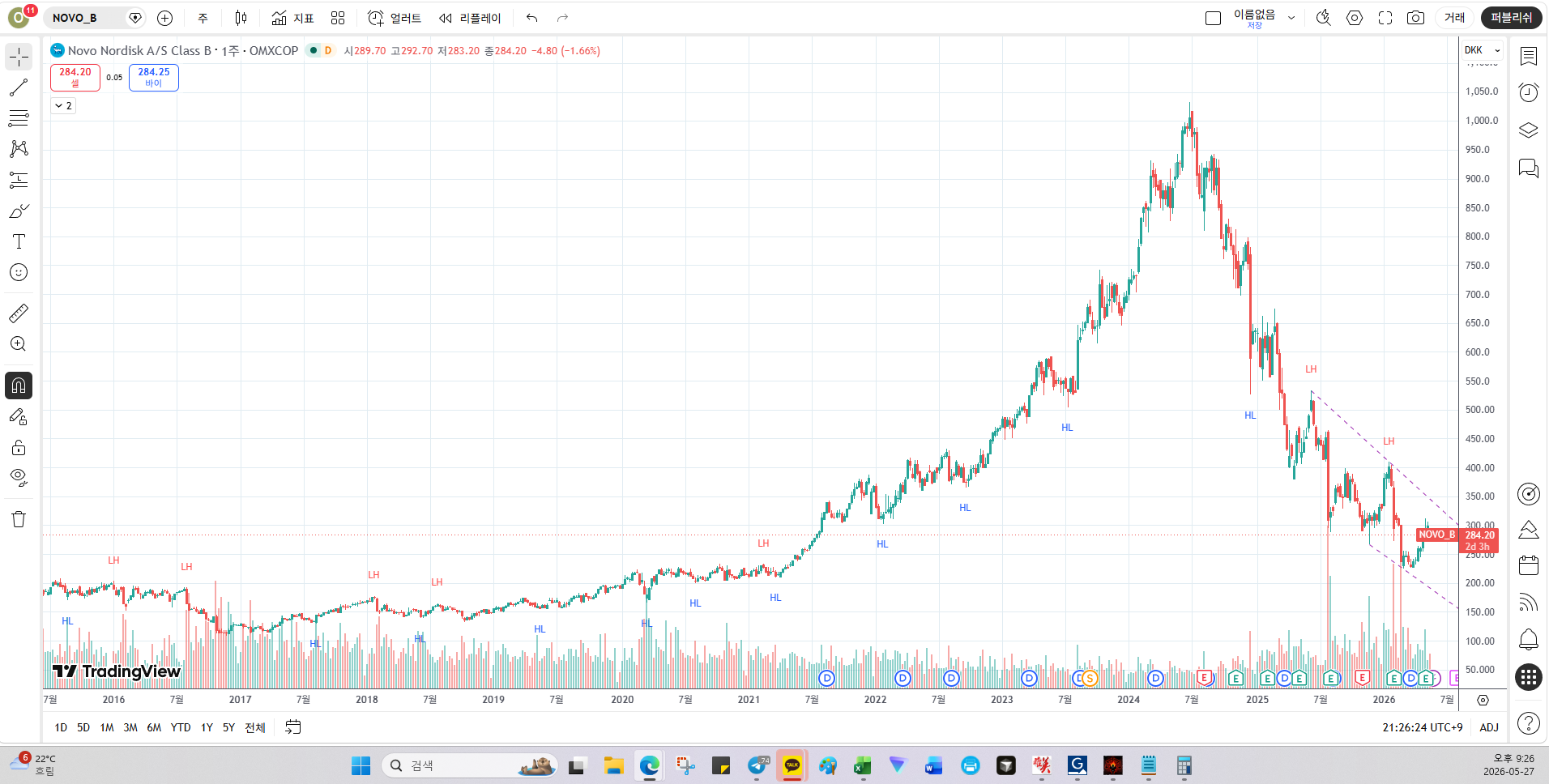Viewport: 1549px width, 784px height.
Task: Click the blue 284.25 buy button
Action: [x=154, y=78]
